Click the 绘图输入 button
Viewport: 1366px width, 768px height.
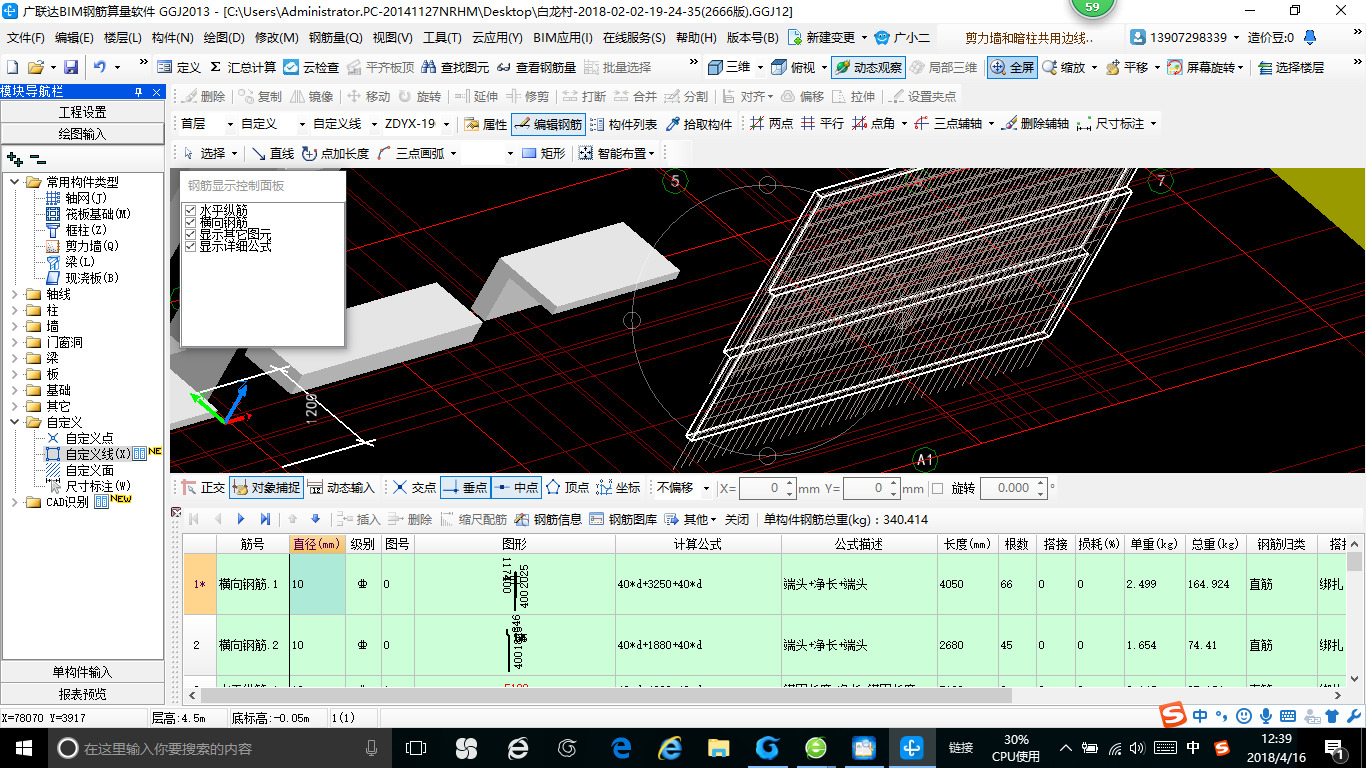pos(82,134)
